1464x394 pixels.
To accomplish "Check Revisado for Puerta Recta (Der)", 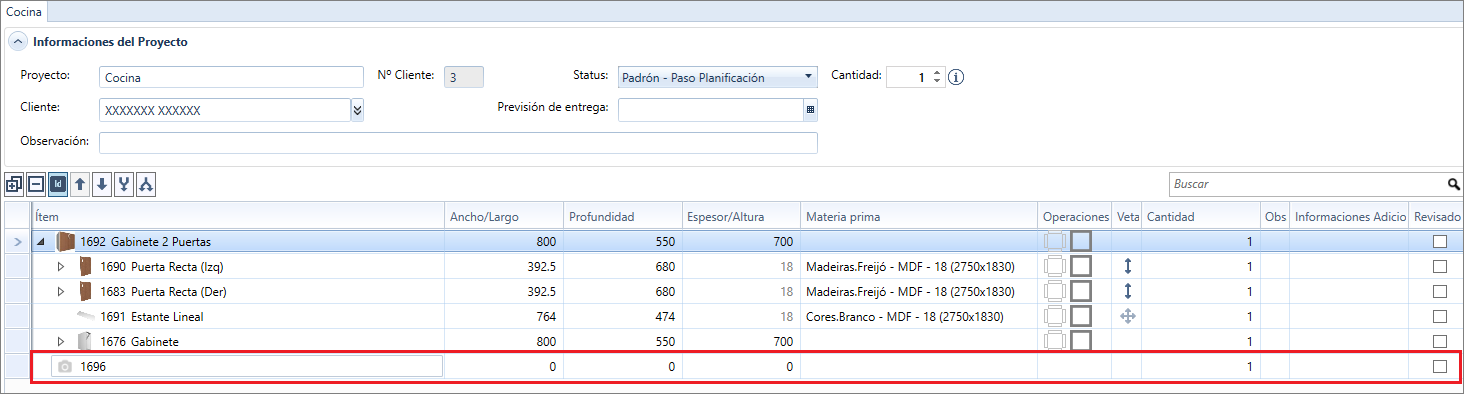I will click(1440, 291).
